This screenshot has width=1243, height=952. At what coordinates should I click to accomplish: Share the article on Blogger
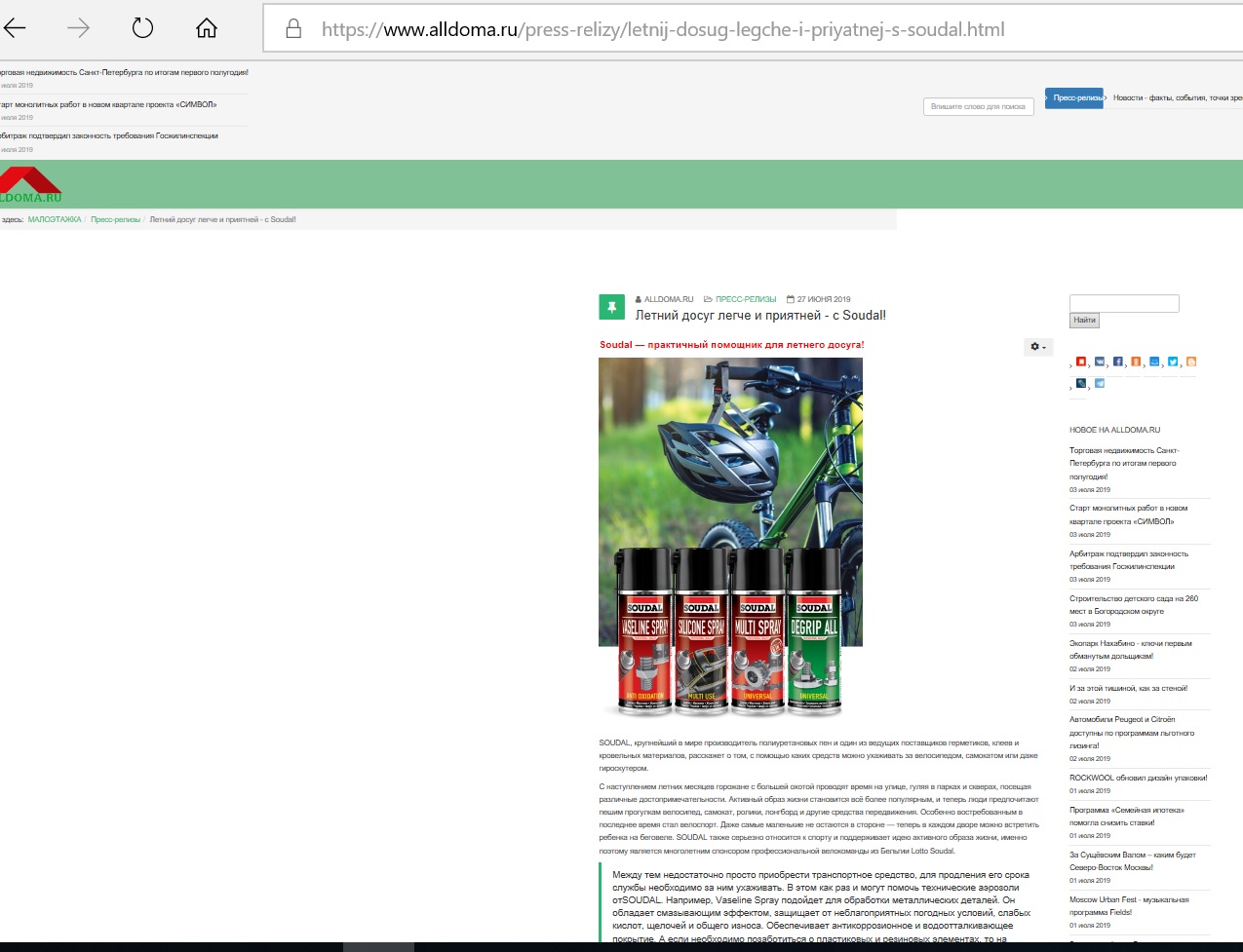pyautogui.click(x=1191, y=362)
